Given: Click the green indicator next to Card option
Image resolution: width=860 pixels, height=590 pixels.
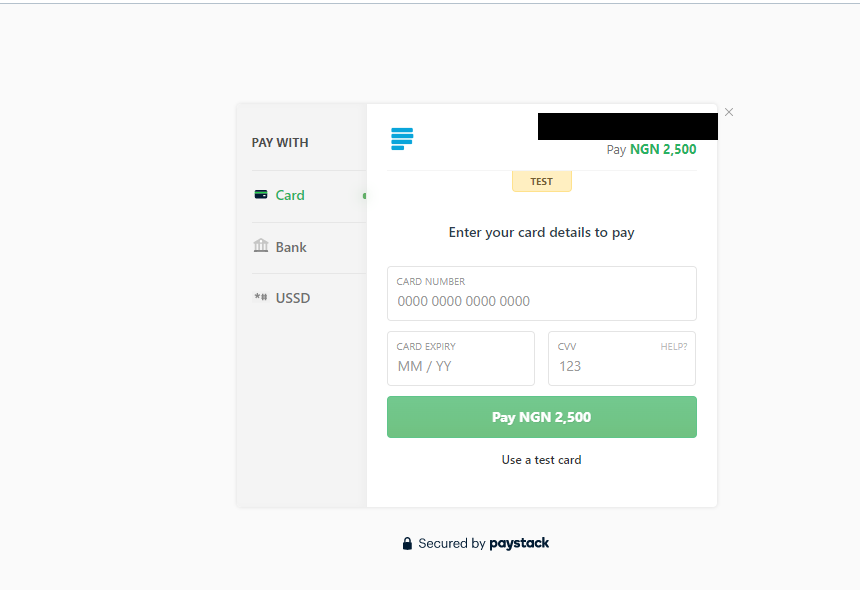Looking at the screenshot, I should (x=364, y=197).
